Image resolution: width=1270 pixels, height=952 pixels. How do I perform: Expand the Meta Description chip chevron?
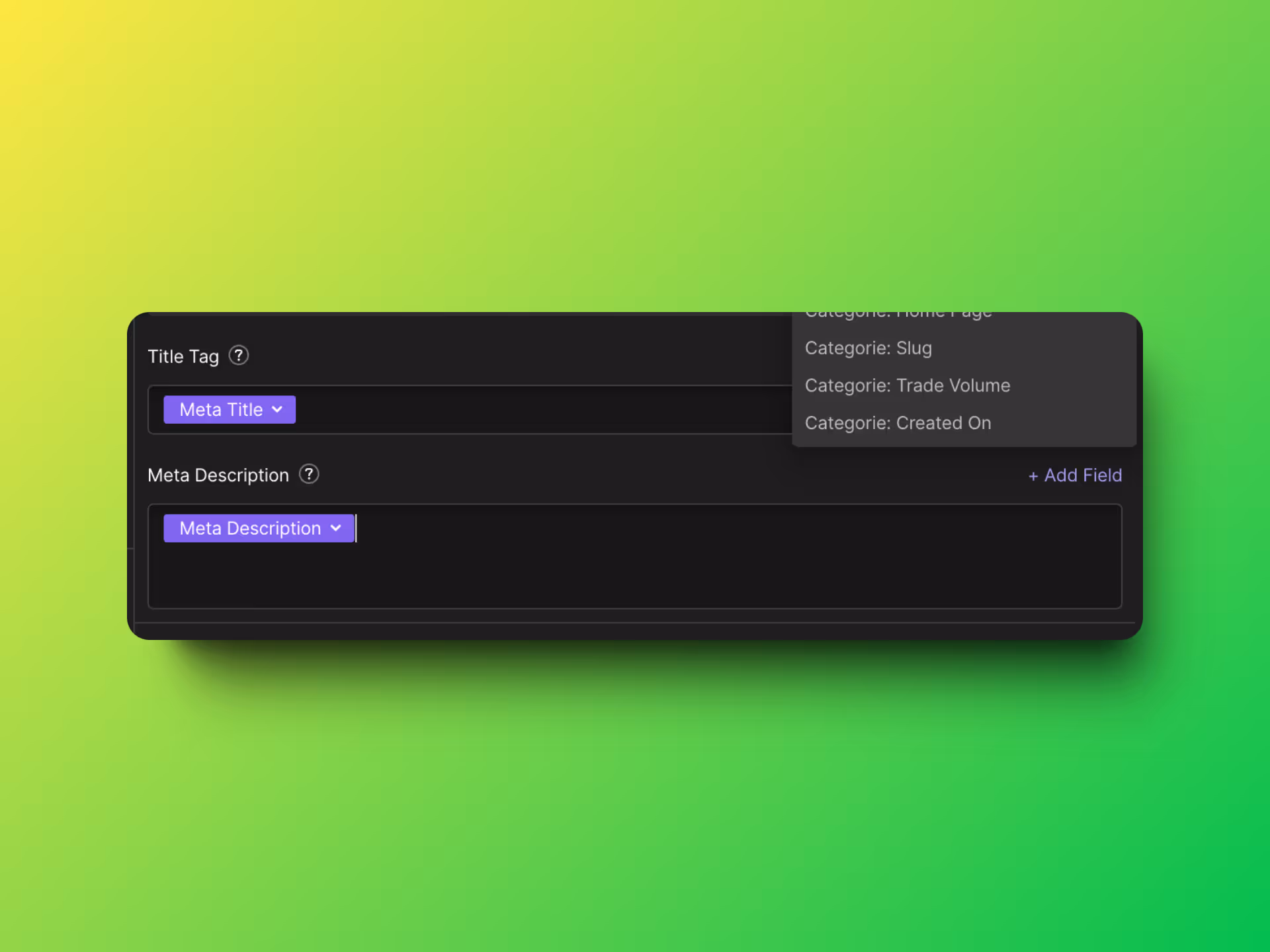tap(336, 528)
